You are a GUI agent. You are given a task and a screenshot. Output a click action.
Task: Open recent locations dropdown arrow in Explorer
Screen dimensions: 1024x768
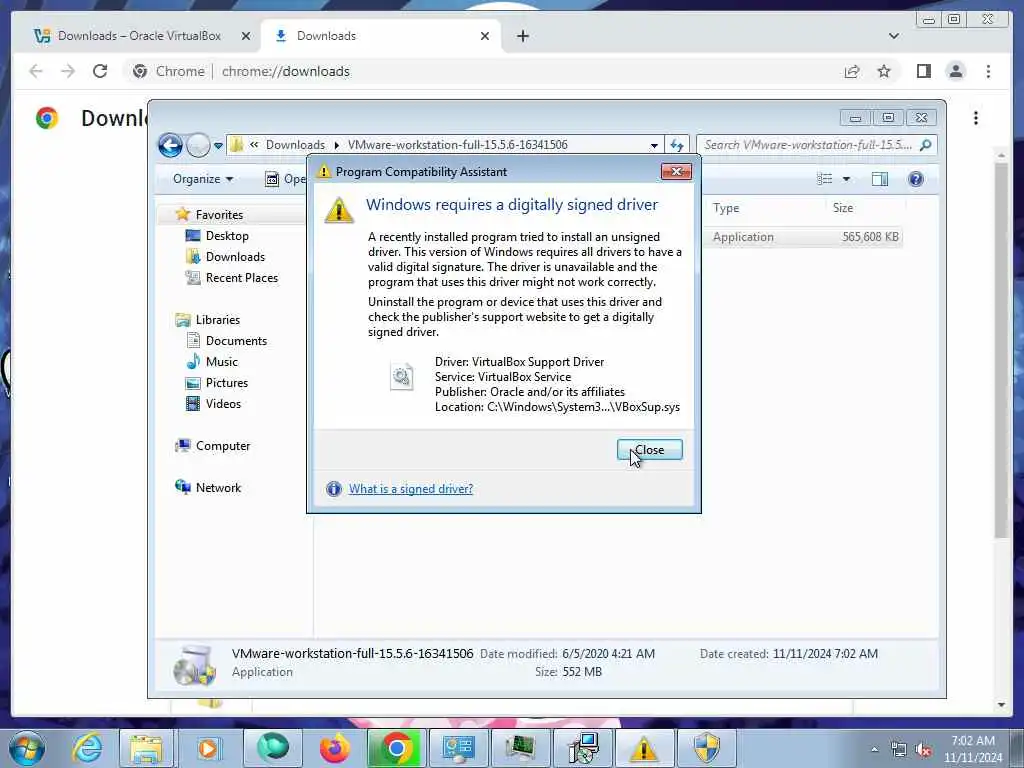218,146
